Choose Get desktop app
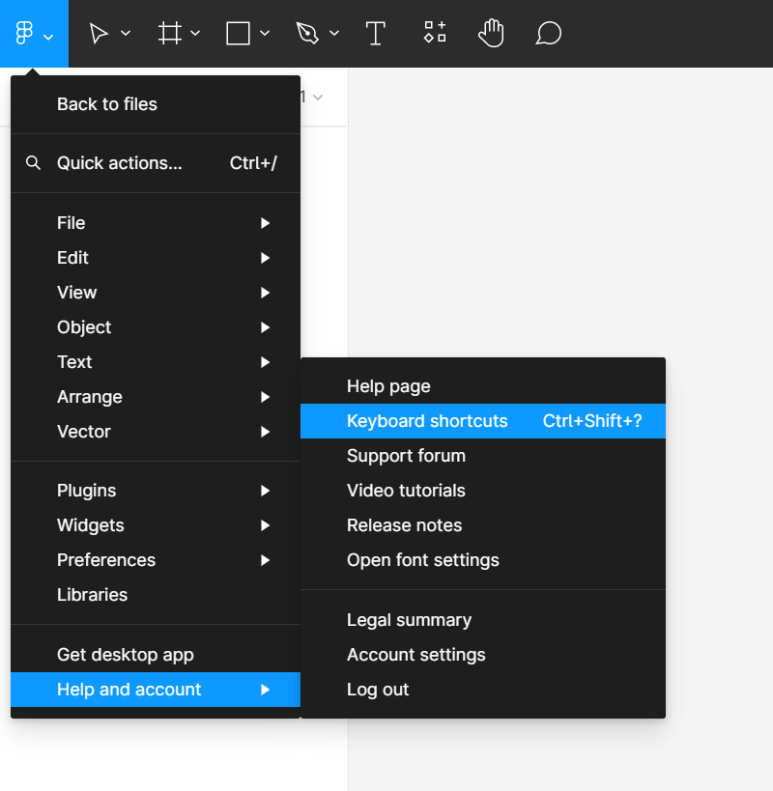Viewport: 773px width, 791px height. [x=155, y=655]
